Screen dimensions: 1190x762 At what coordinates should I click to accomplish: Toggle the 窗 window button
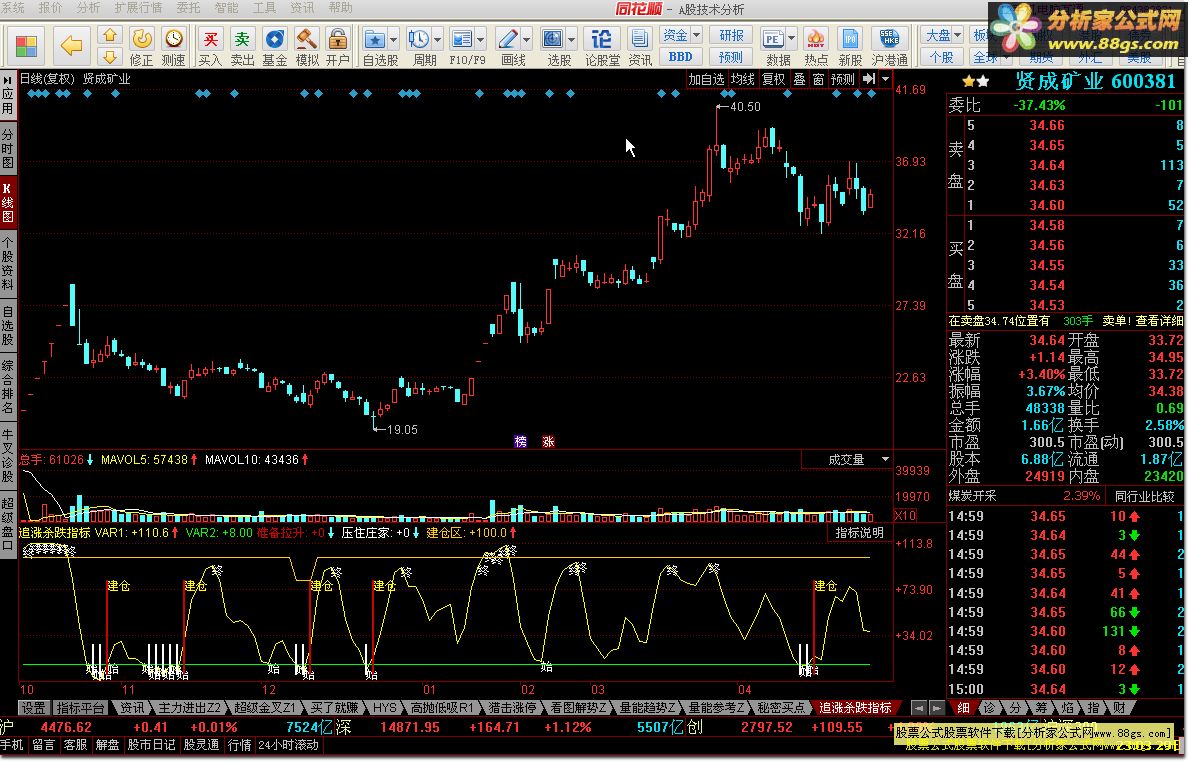pyautogui.click(x=818, y=79)
